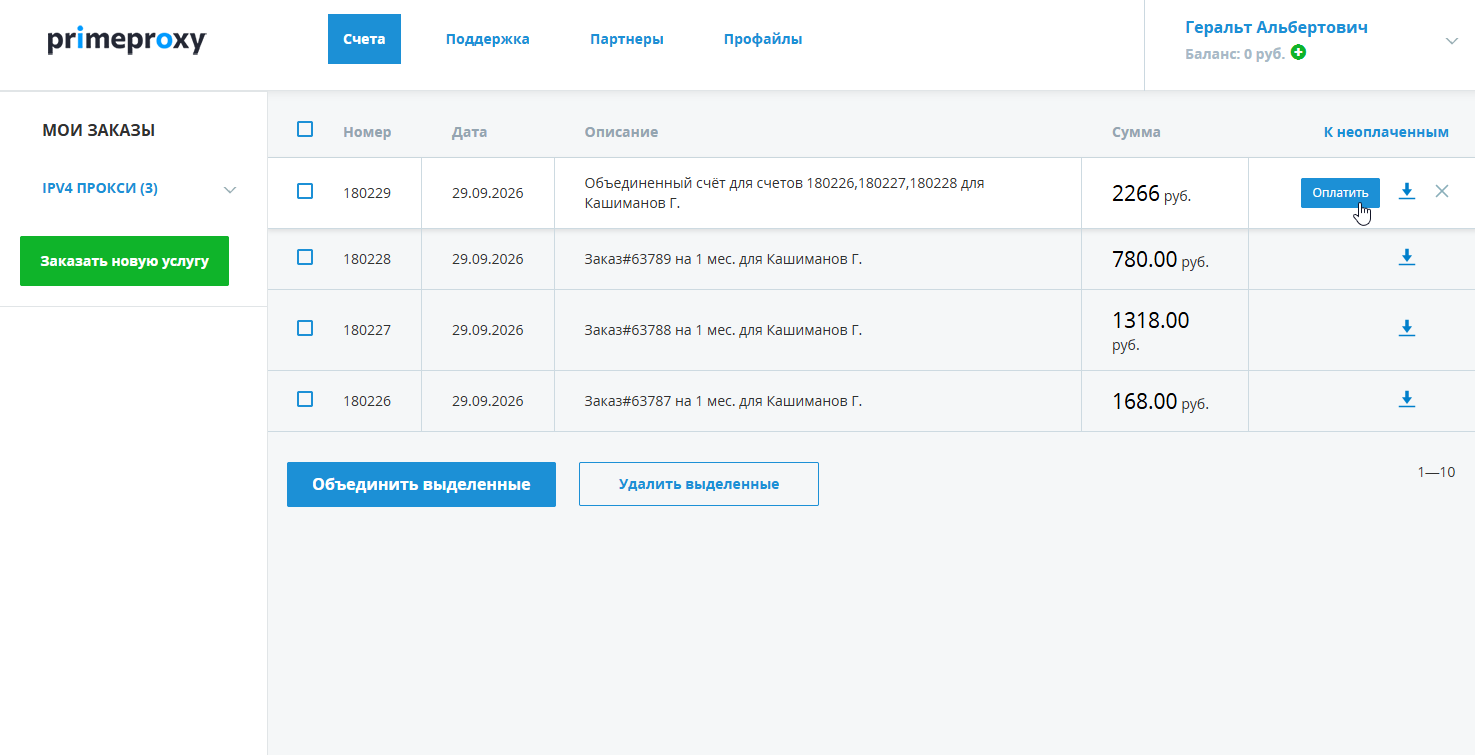Click the Геральт Альбертович profile name
Viewport: 1475px width, 755px height.
(x=1276, y=27)
